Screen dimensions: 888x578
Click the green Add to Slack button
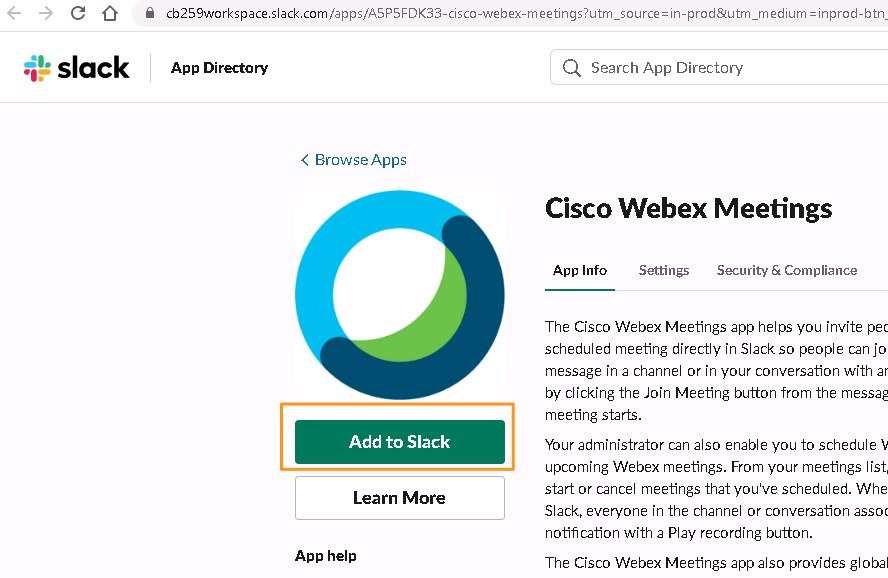[400, 442]
